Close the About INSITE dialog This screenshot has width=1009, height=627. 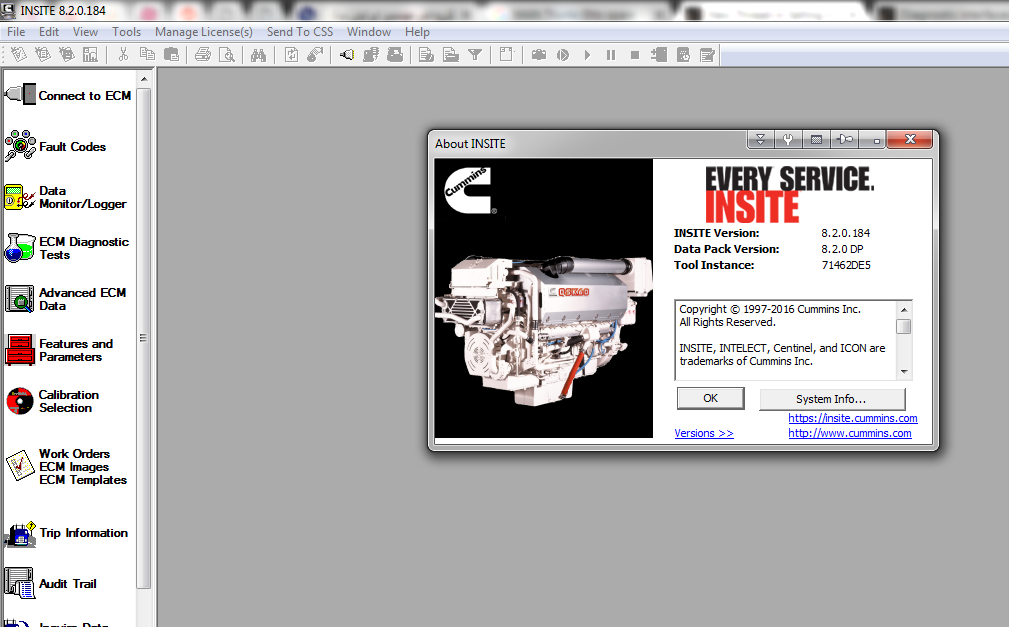coord(910,139)
